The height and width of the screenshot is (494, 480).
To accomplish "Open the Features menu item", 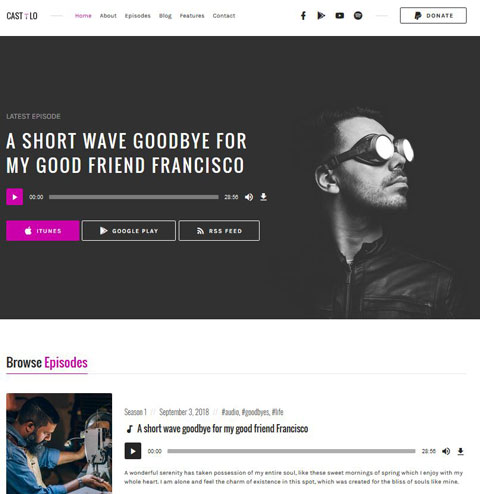I will coord(192,16).
